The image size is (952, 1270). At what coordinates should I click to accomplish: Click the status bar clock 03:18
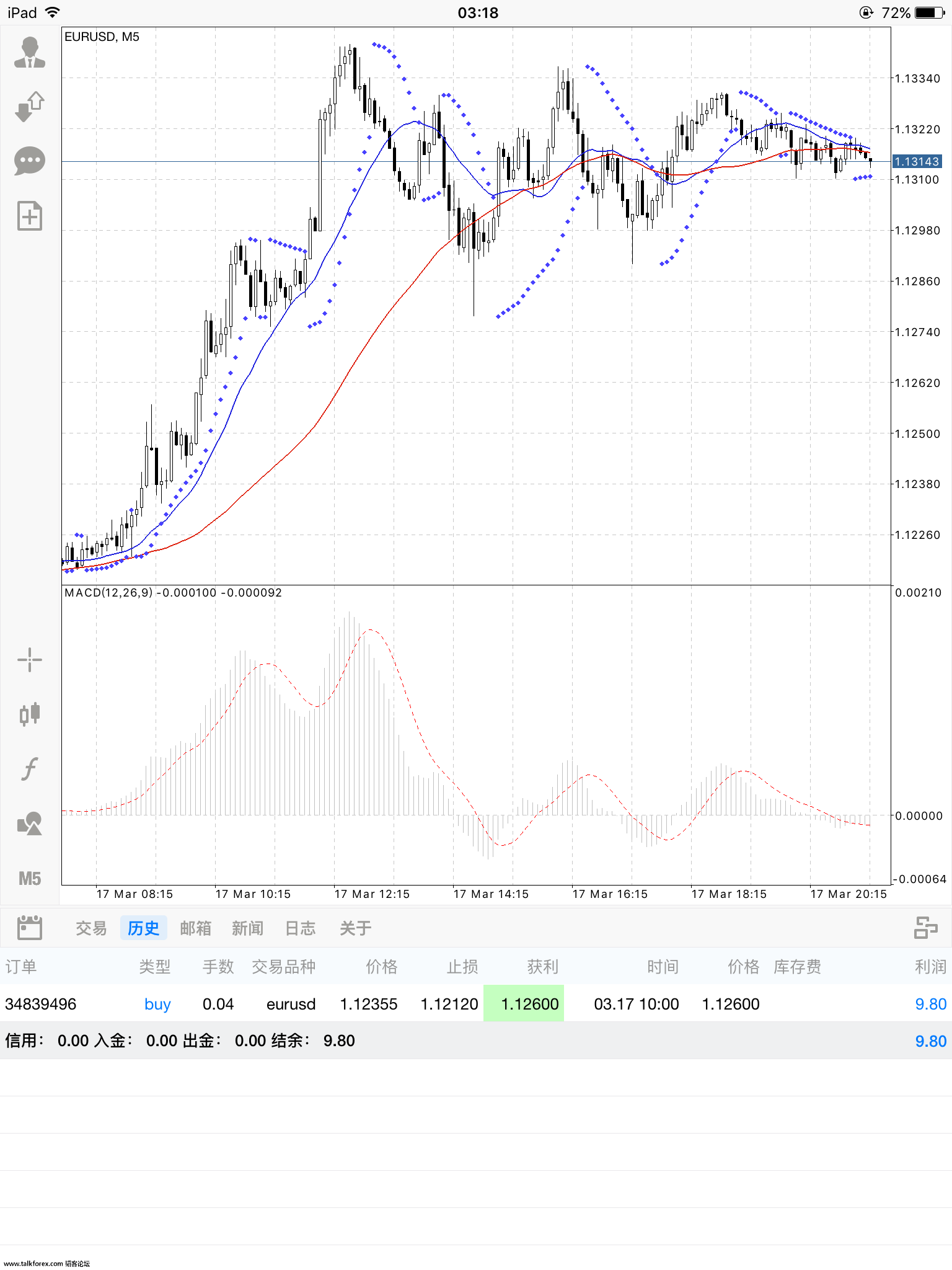[478, 12]
